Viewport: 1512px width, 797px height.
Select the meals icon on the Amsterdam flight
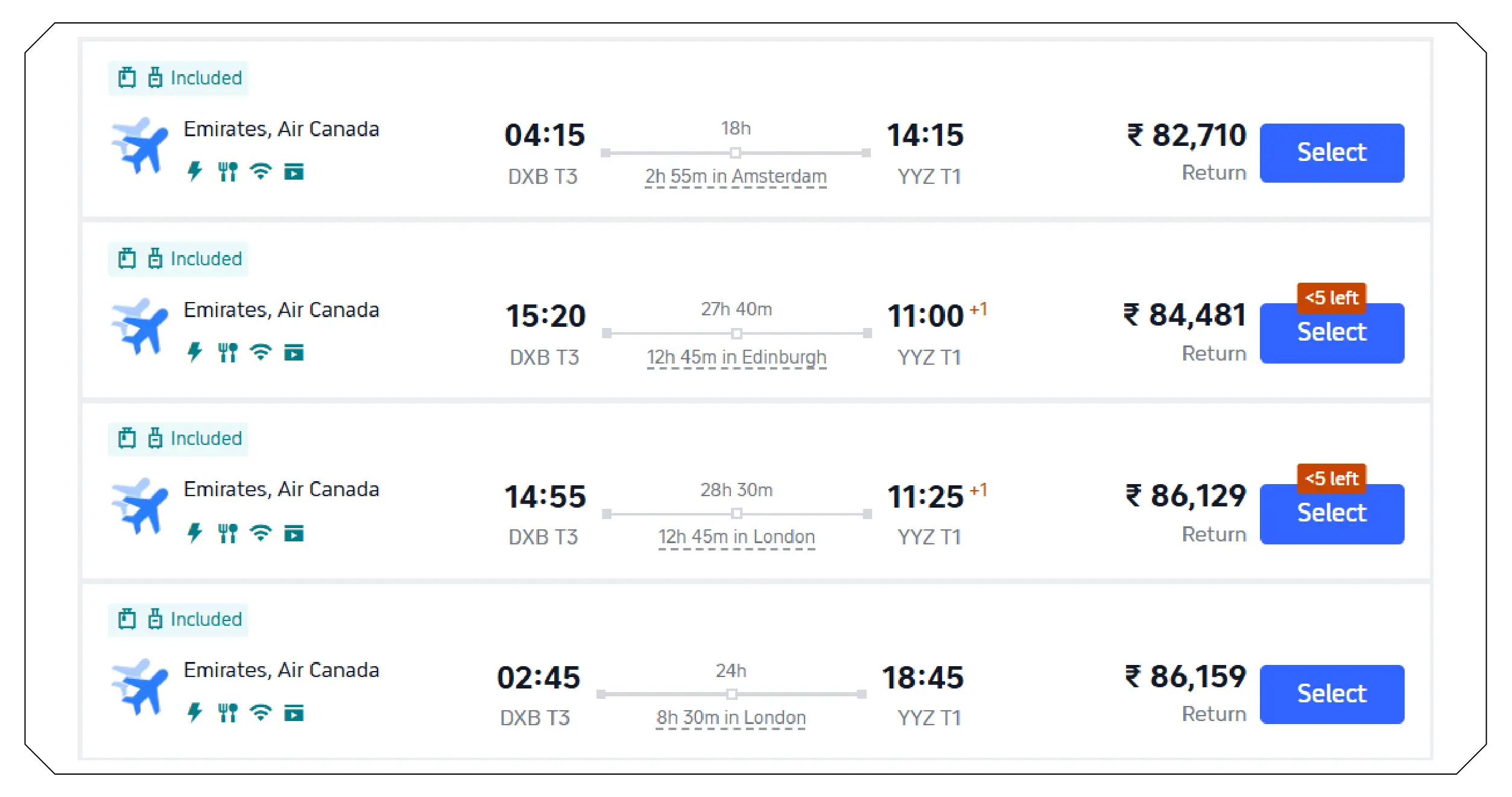coord(228,171)
